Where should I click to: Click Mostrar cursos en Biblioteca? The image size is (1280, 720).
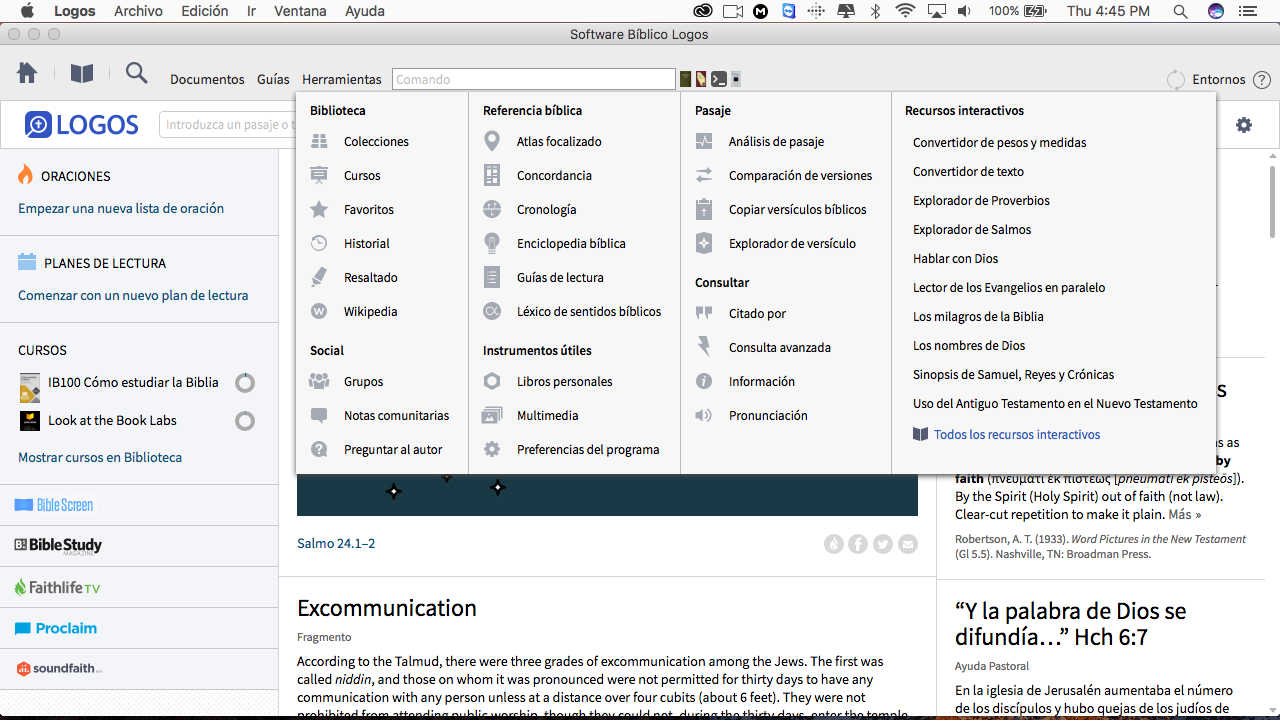pyautogui.click(x=100, y=458)
